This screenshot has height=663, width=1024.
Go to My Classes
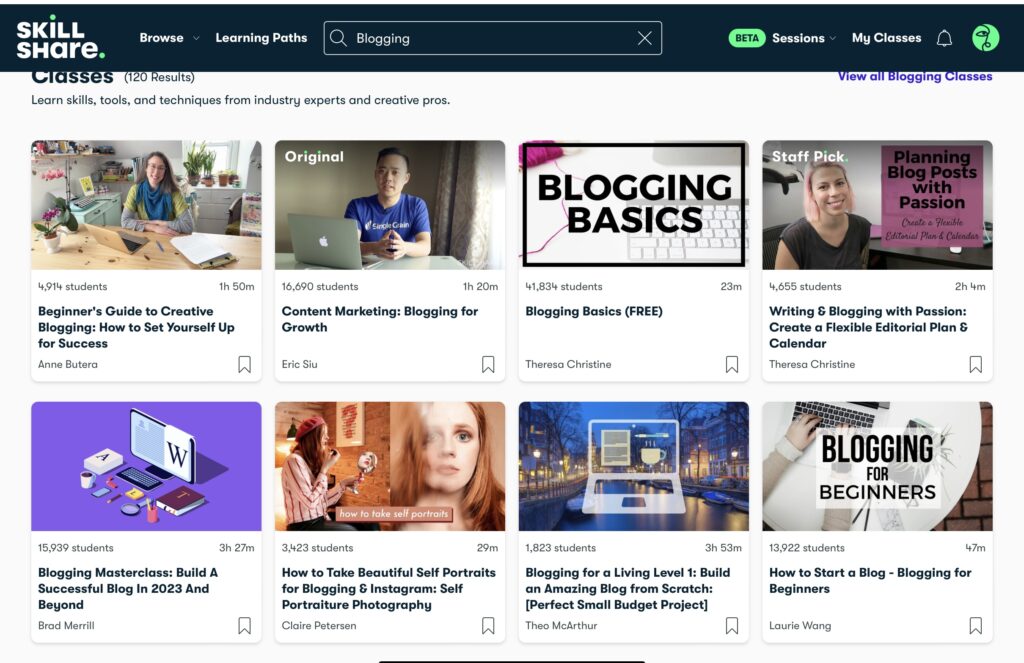886,38
